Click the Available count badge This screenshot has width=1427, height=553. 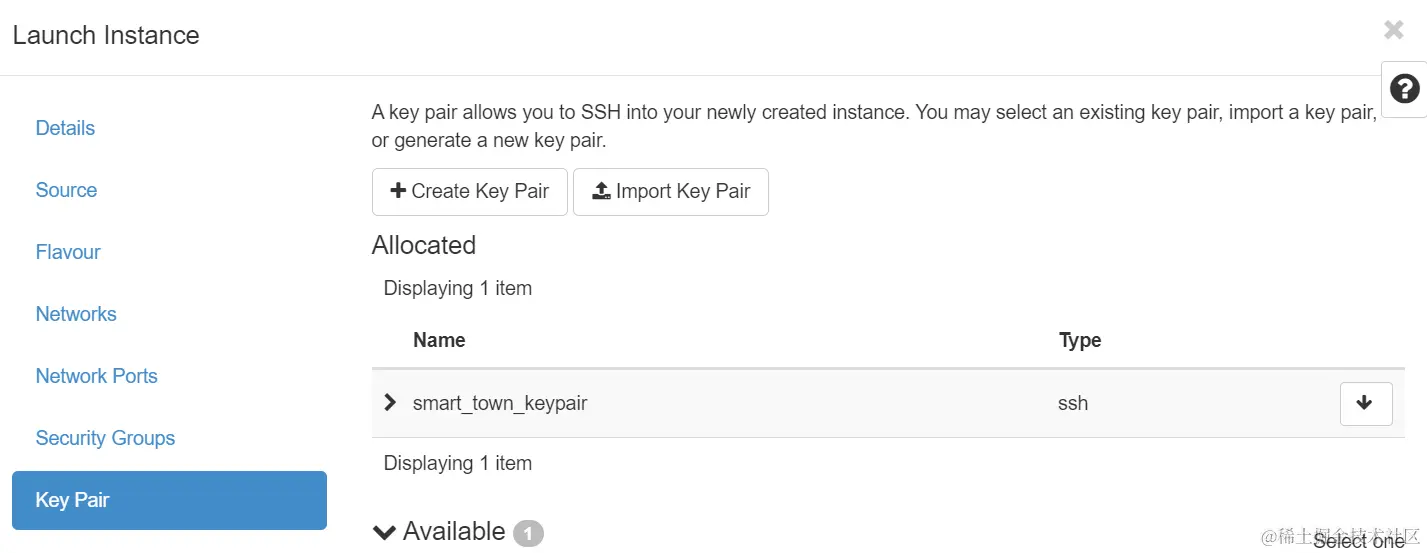tap(528, 533)
